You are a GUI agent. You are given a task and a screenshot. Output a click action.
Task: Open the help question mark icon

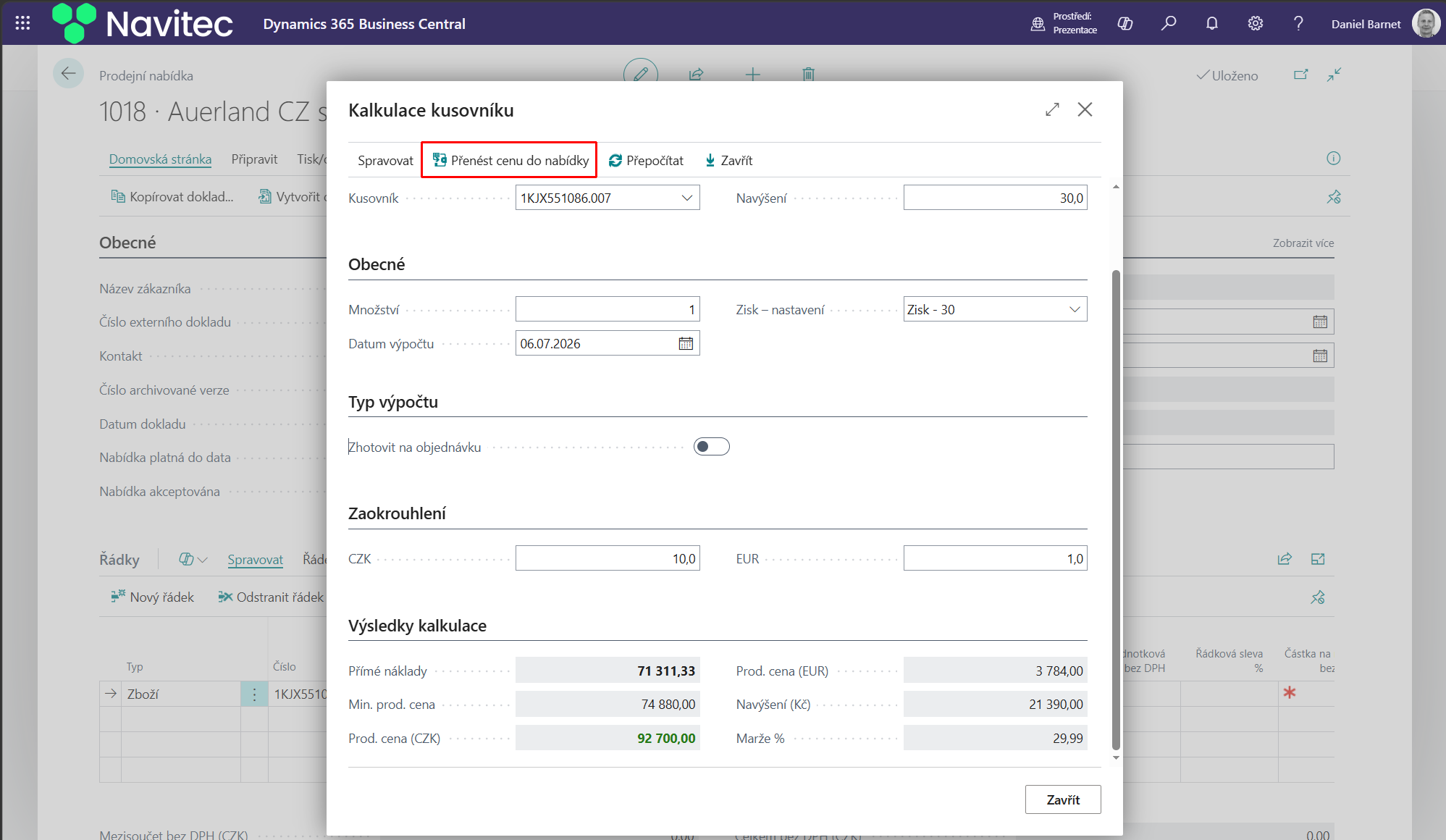[1298, 23]
